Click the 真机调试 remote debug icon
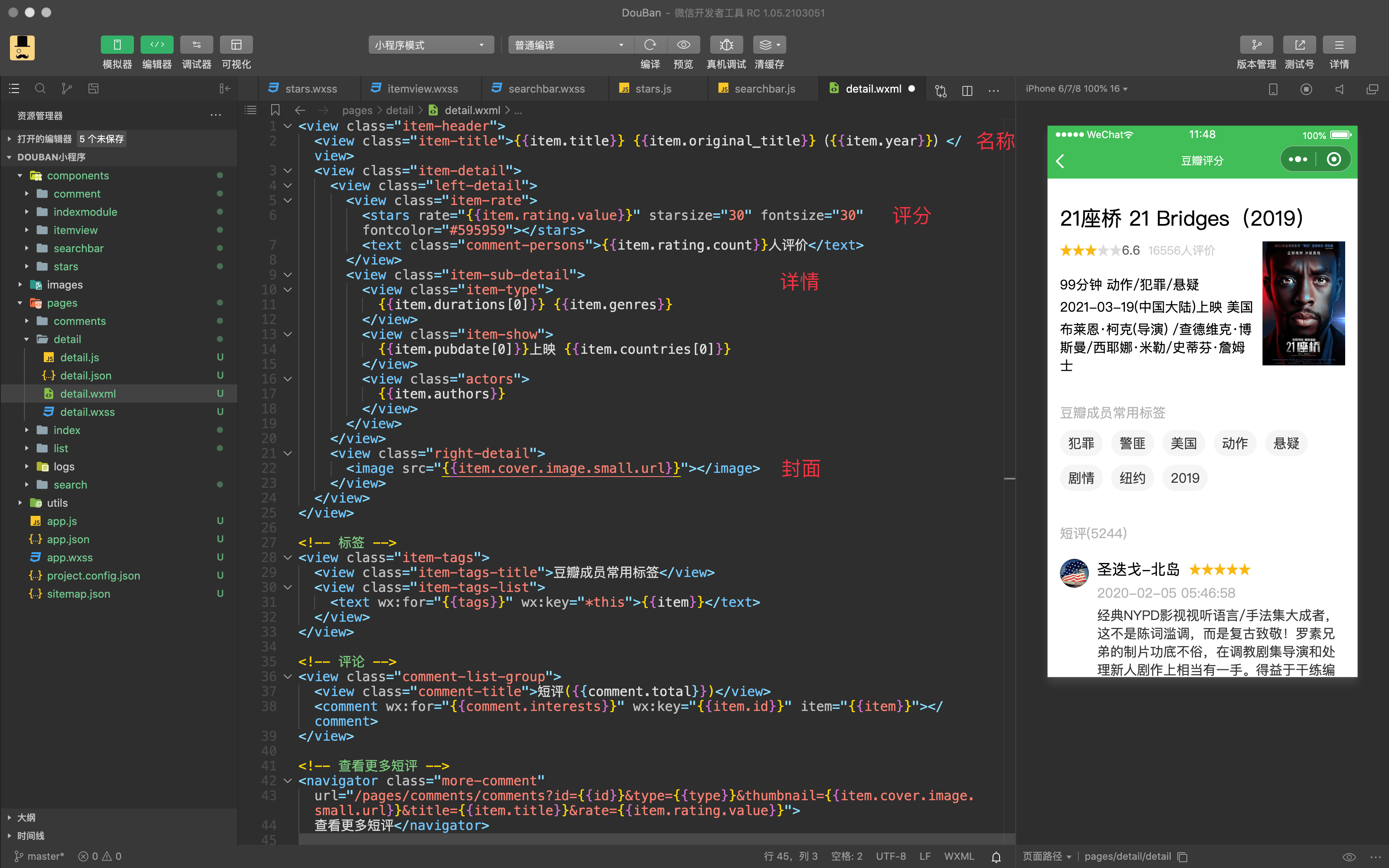Screen dimensions: 1389x868 (726, 45)
